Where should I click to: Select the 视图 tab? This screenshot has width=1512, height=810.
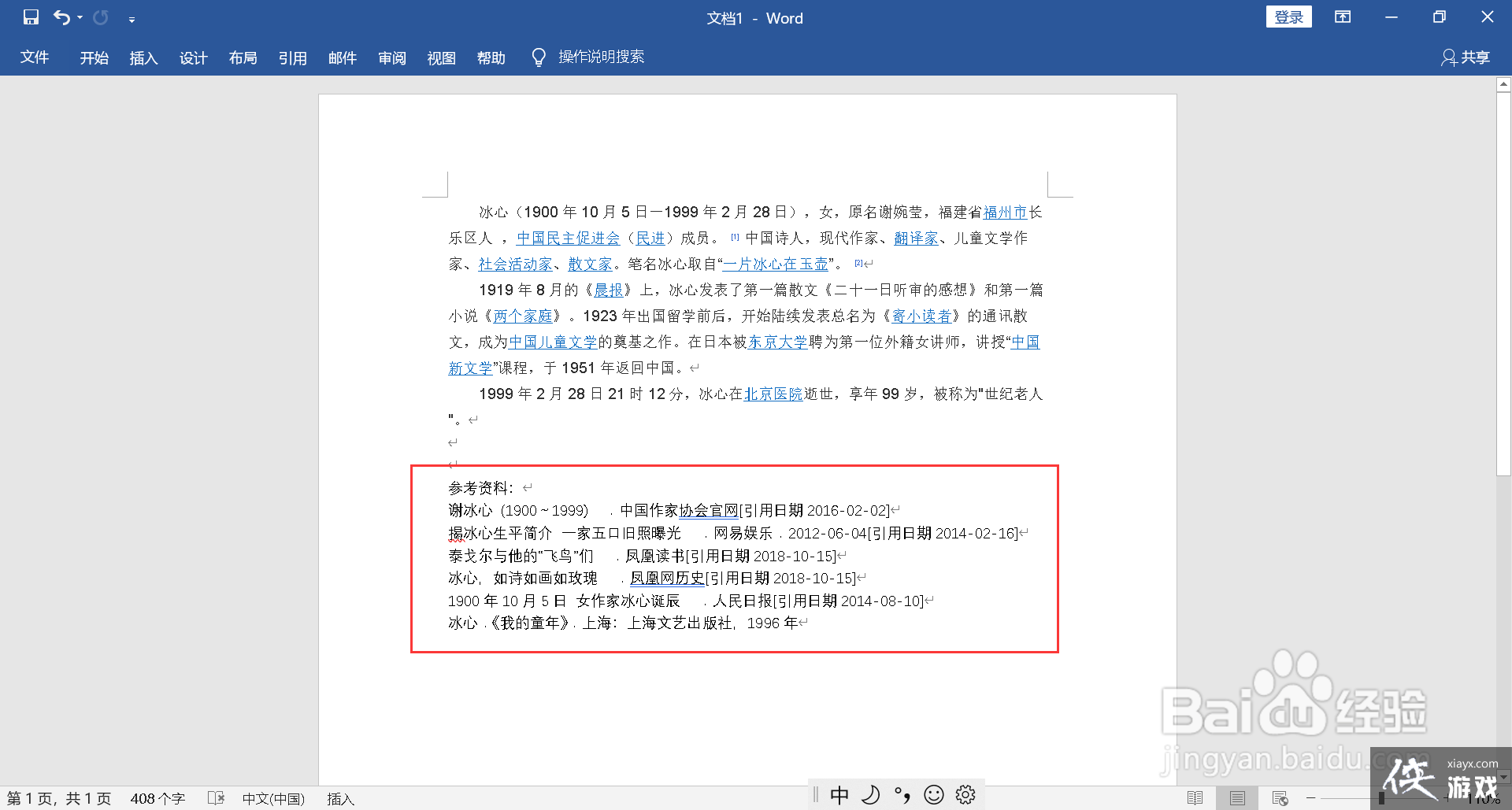(441, 57)
